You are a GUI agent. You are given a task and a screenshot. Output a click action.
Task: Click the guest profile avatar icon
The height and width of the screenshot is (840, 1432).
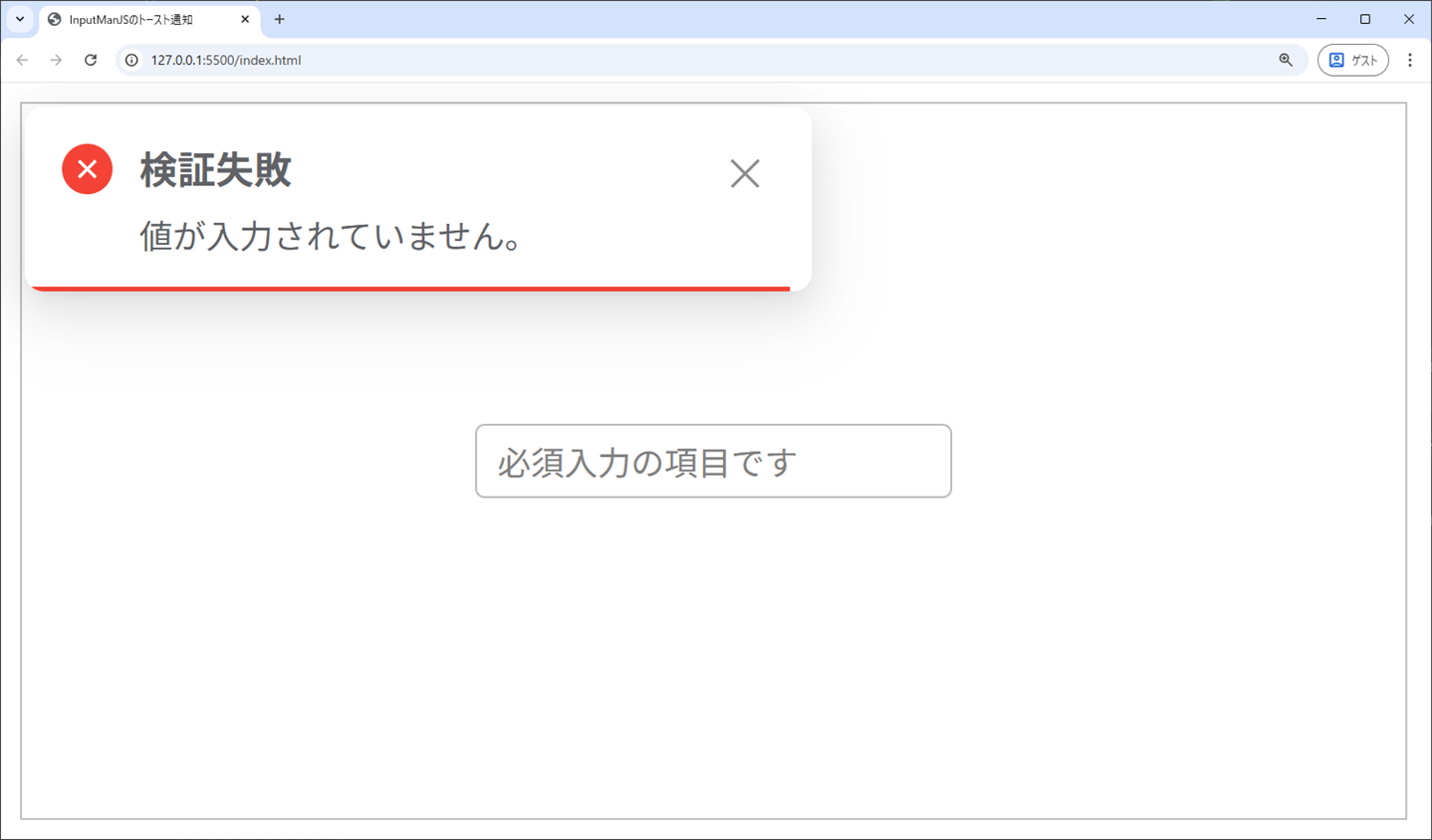1334,60
